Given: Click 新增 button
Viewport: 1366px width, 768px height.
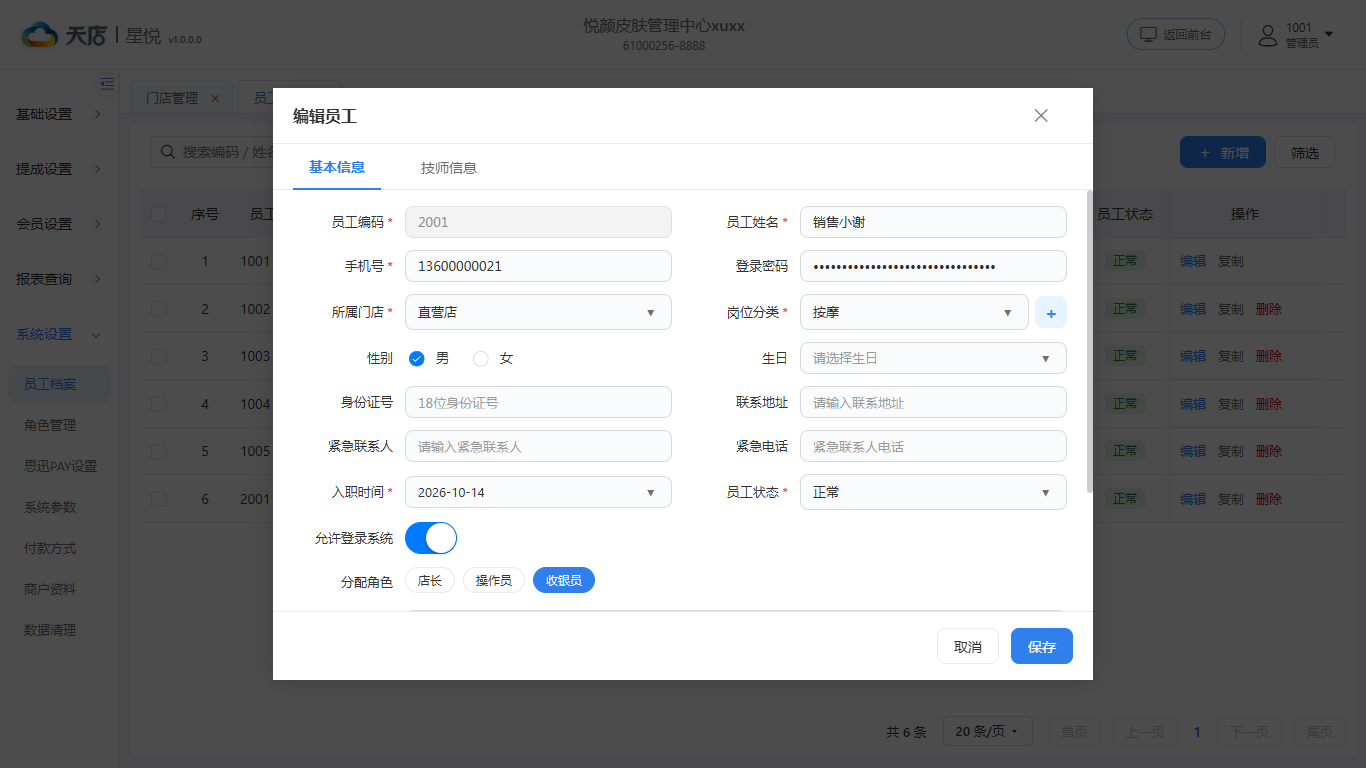Looking at the screenshot, I should pos(1223,152).
